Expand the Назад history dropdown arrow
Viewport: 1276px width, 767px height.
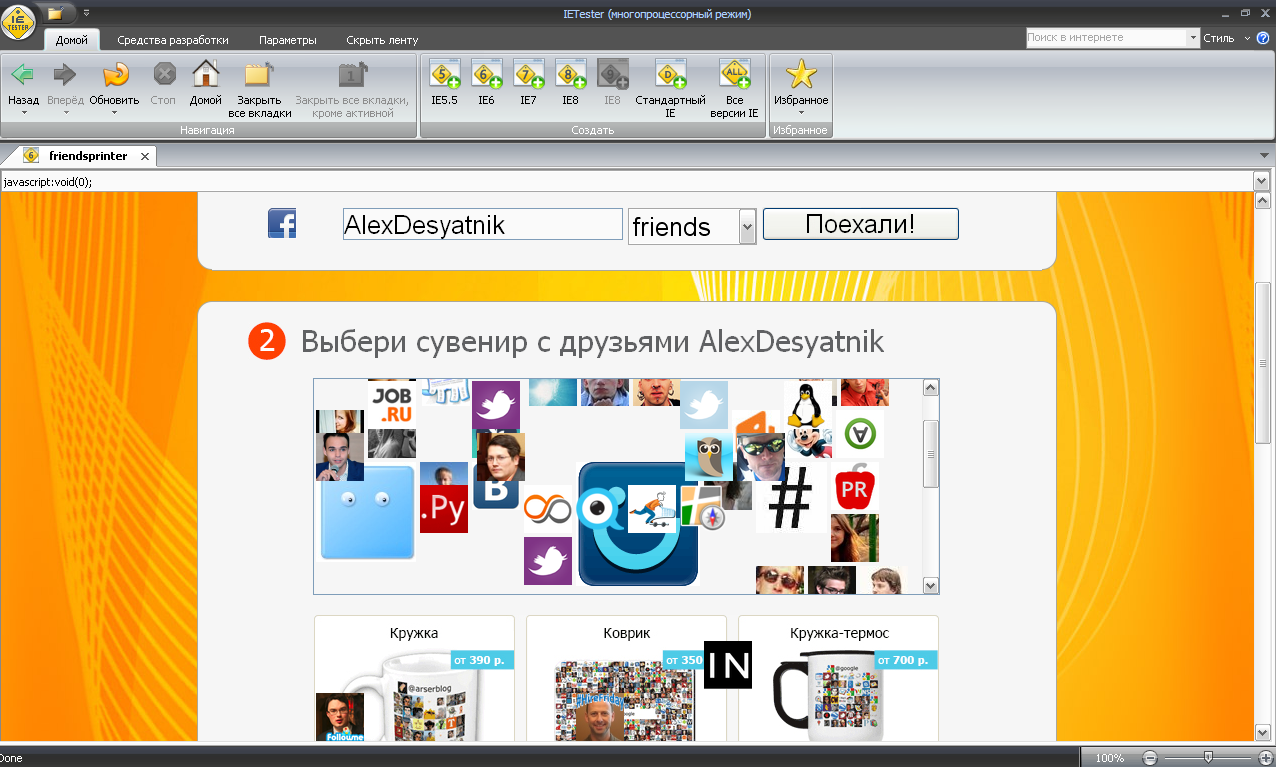pyautogui.click(x=23, y=112)
